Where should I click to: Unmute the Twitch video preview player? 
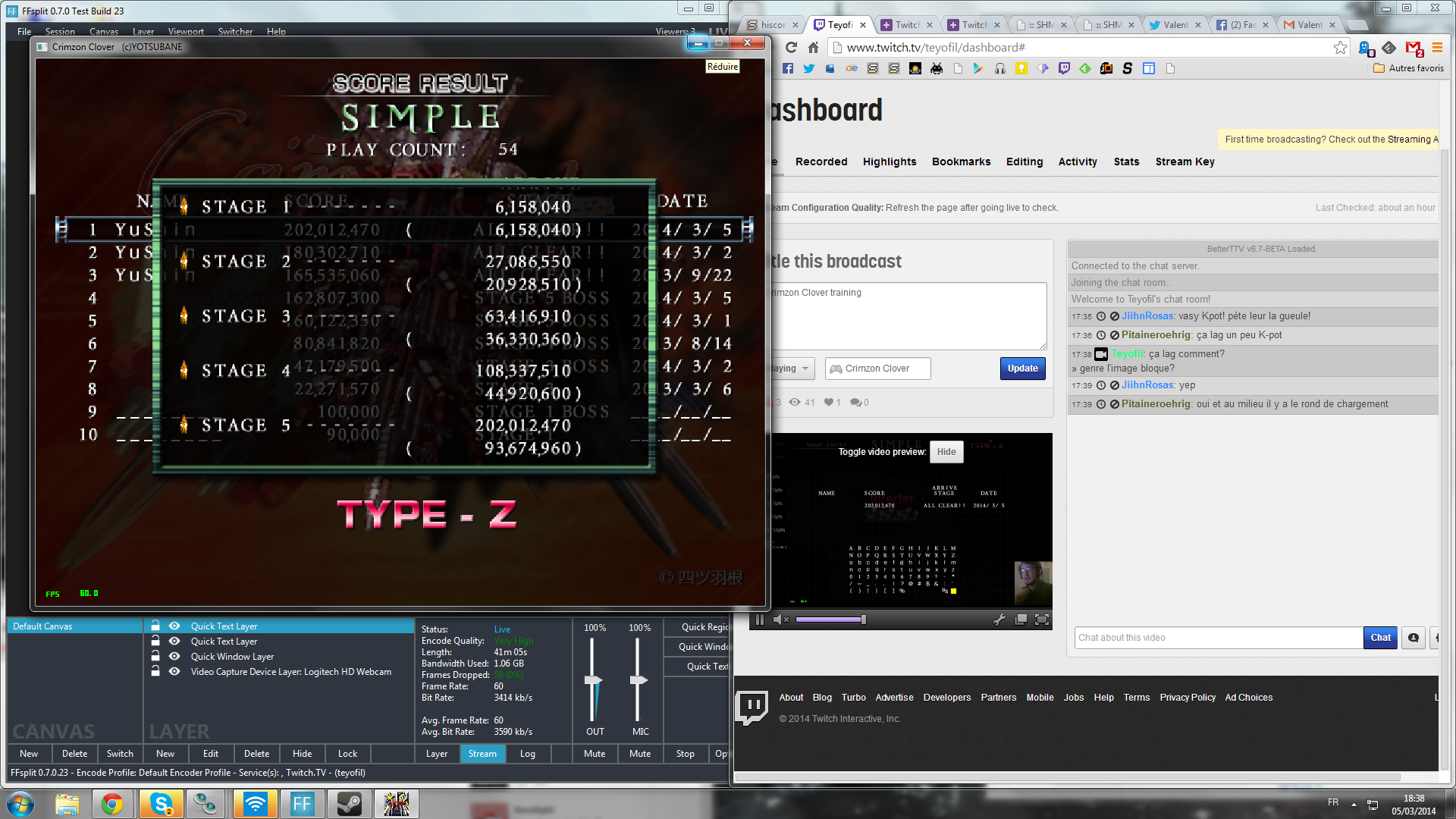(781, 620)
